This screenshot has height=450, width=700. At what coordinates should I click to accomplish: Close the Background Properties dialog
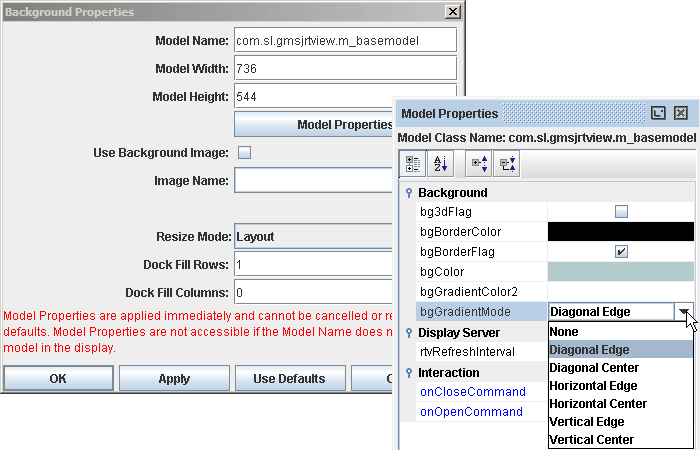tap(453, 12)
